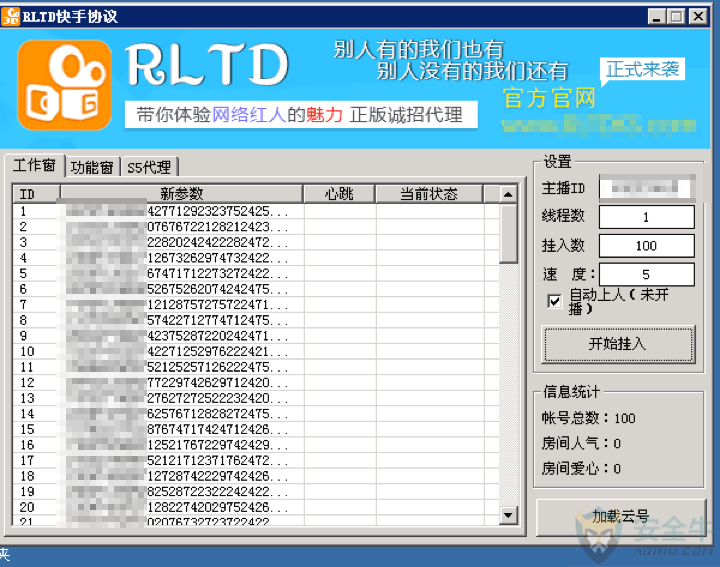Select row 12 with 77229742629712420
Image resolution: width=720 pixels, height=567 pixels.
(x=256, y=383)
